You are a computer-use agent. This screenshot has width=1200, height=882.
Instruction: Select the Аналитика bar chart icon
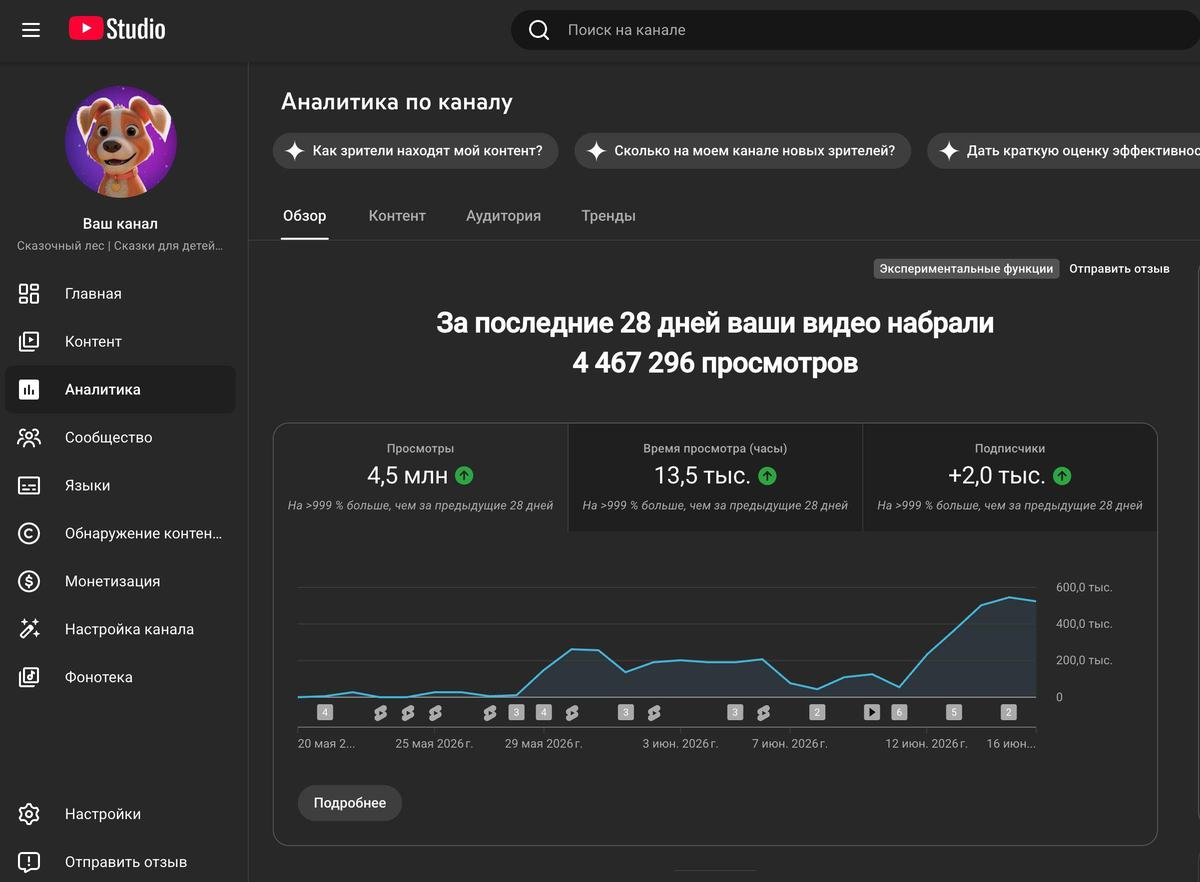click(x=29, y=389)
